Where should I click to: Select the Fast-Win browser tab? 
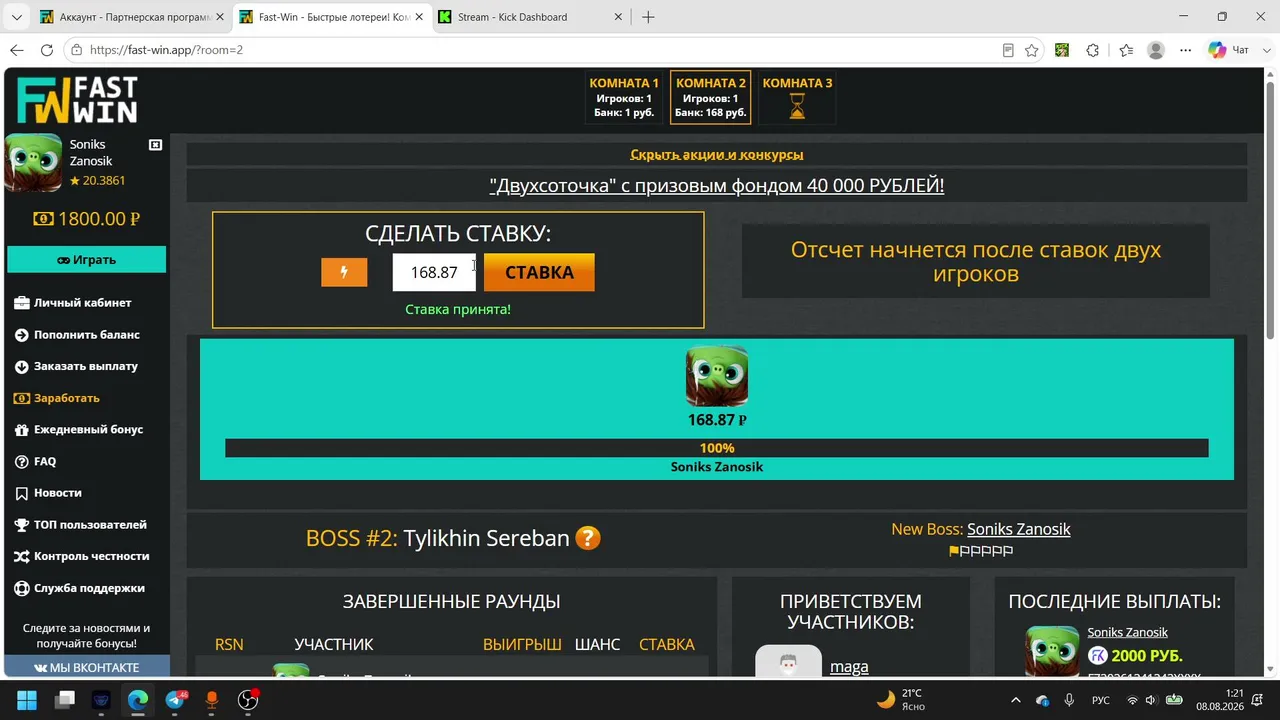click(x=331, y=17)
